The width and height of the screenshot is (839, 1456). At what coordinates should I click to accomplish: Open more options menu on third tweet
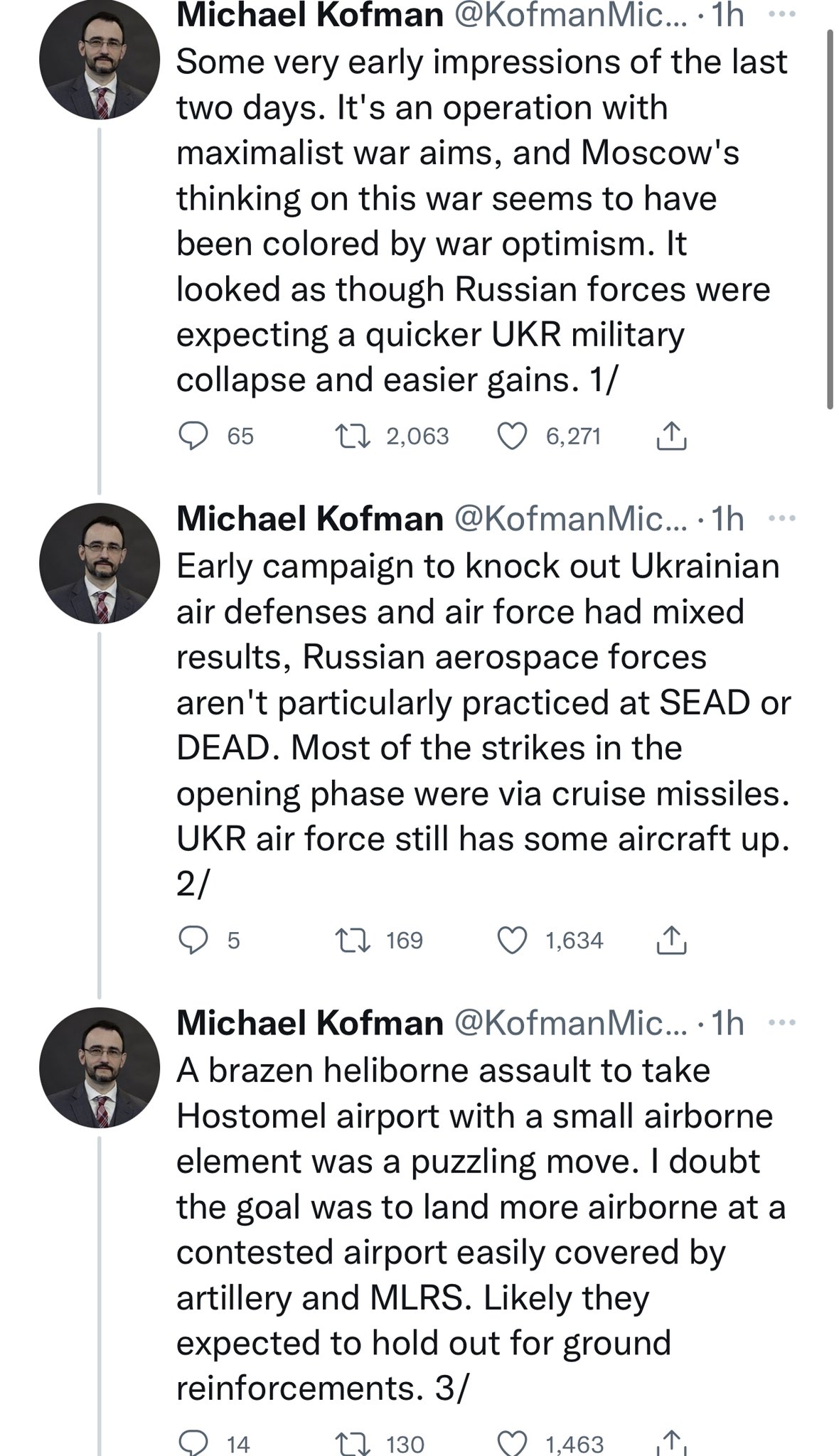(783, 1023)
